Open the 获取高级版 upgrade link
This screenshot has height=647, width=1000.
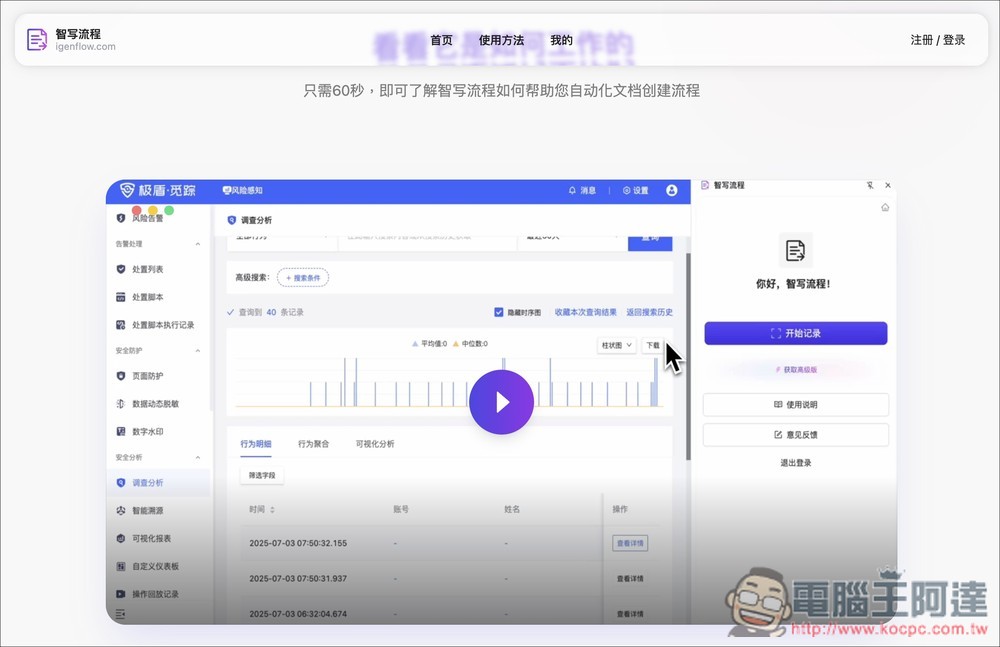click(x=797, y=371)
